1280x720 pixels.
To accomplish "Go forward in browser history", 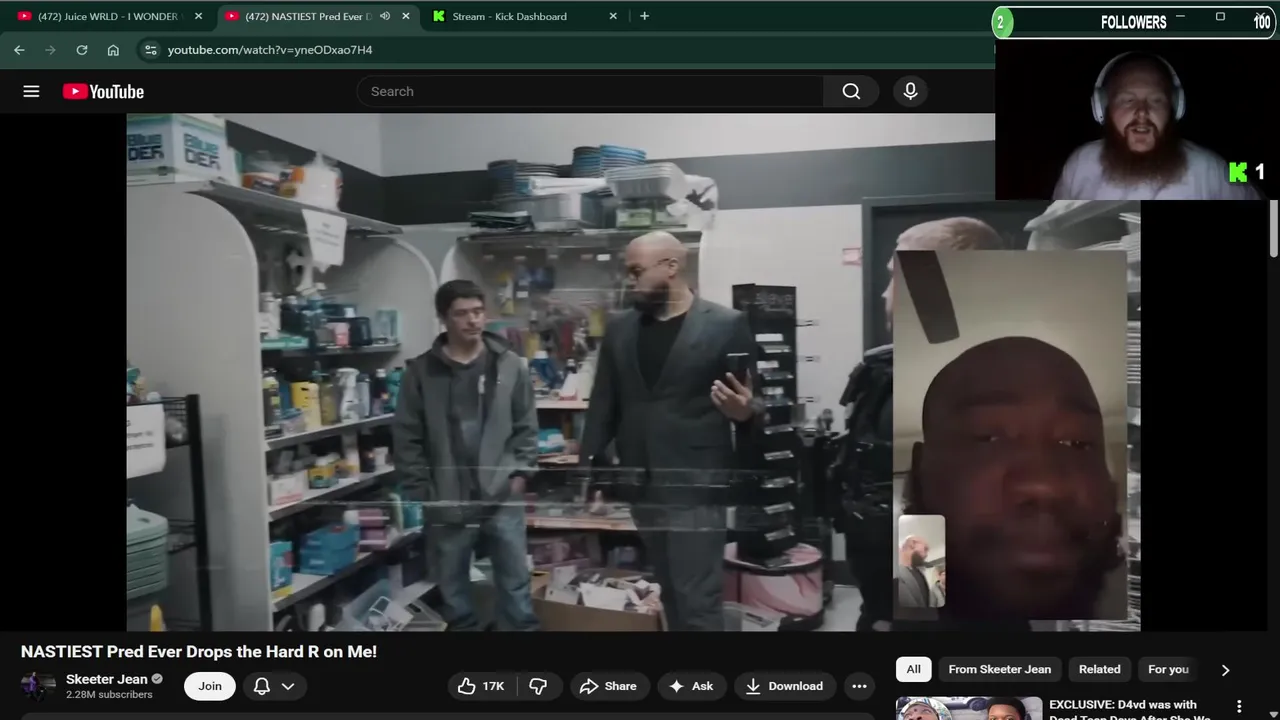I will tap(50, 50).
